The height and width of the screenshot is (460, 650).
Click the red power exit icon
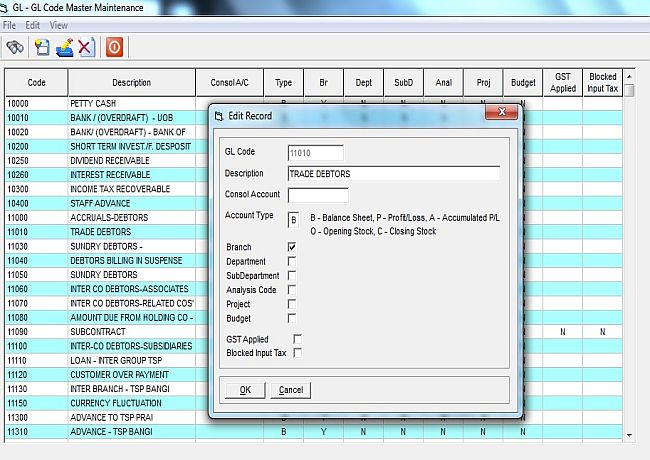114,47
